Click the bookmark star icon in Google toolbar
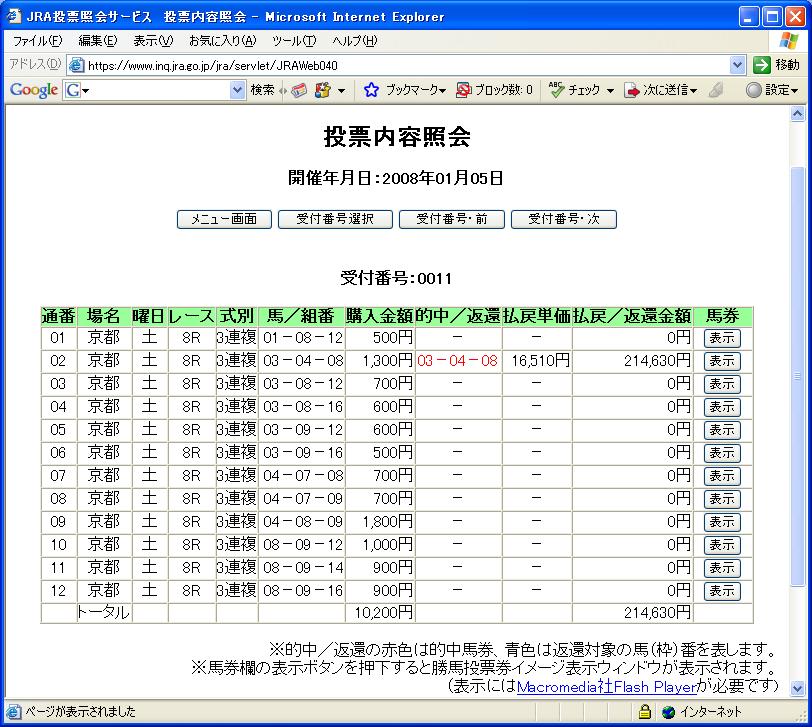The image size is (812, 727). coord(371,90)
